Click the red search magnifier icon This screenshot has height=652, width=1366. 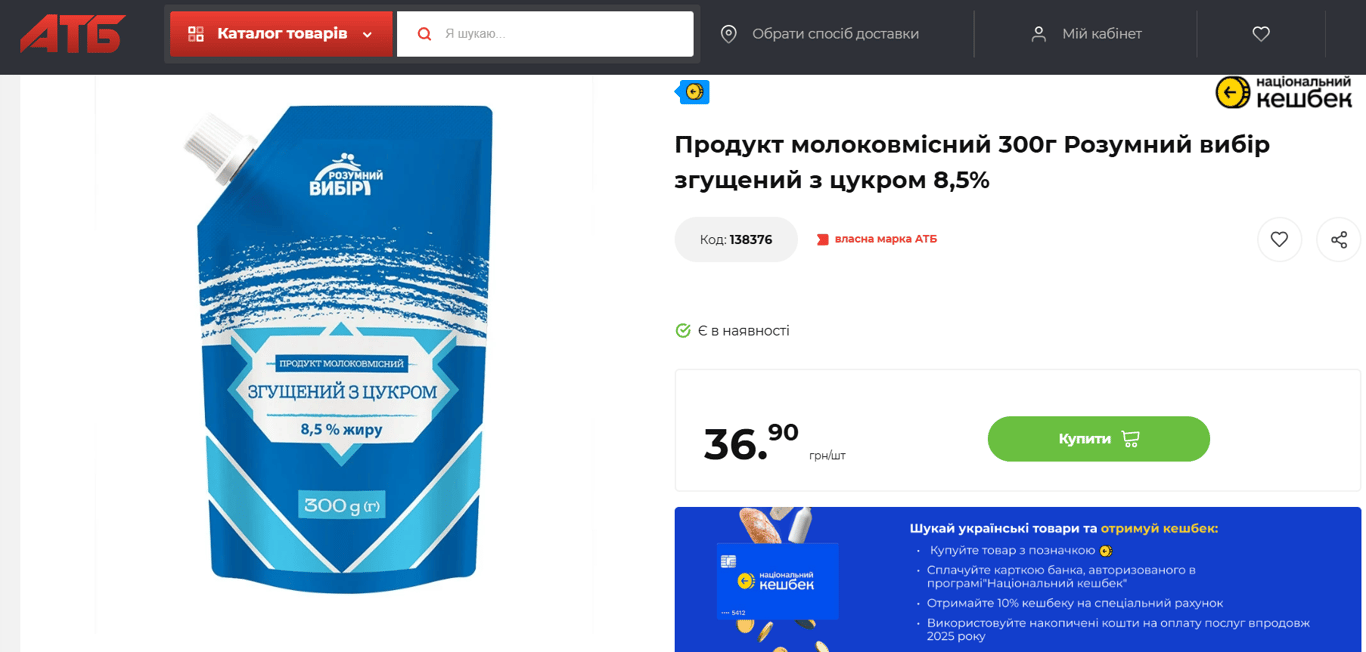[424, 34]
